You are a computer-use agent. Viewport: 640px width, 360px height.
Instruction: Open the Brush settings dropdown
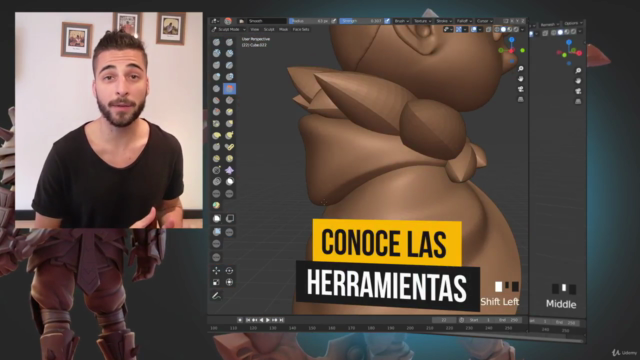(x=401, y=21)
